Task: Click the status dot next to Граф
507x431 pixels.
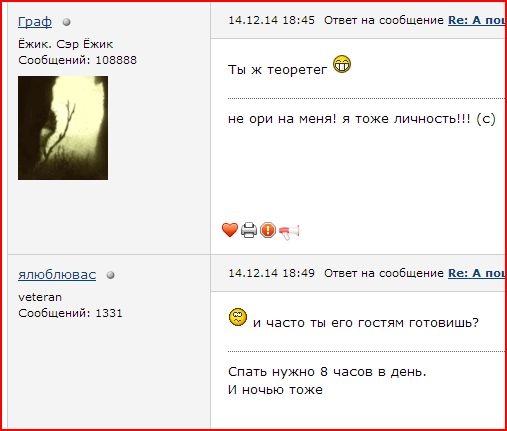Action: 67,22
